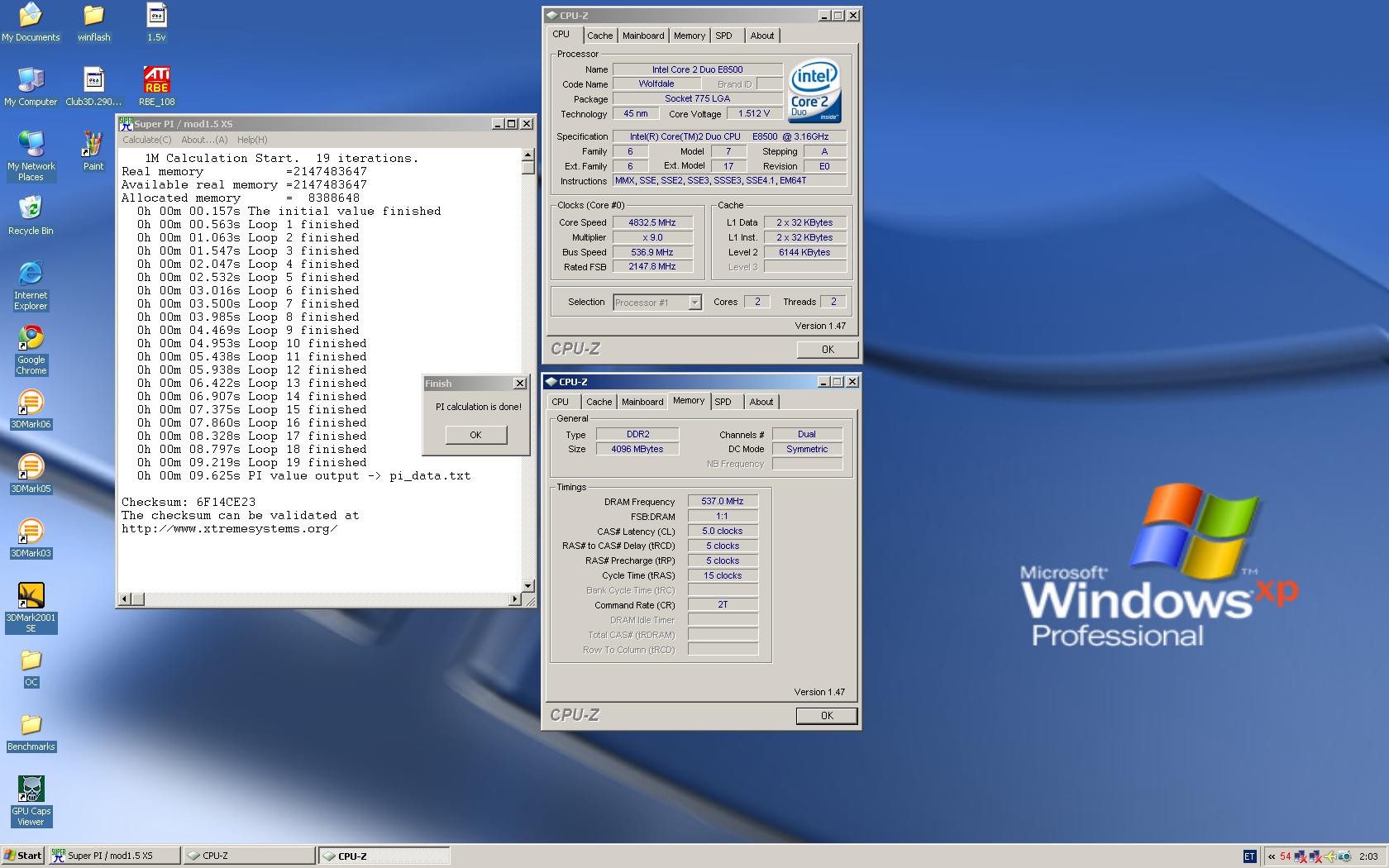The height and width of the screenshot is (868, 1389).
Task: Open the OC folder icon
Action: tap(31, 668)
